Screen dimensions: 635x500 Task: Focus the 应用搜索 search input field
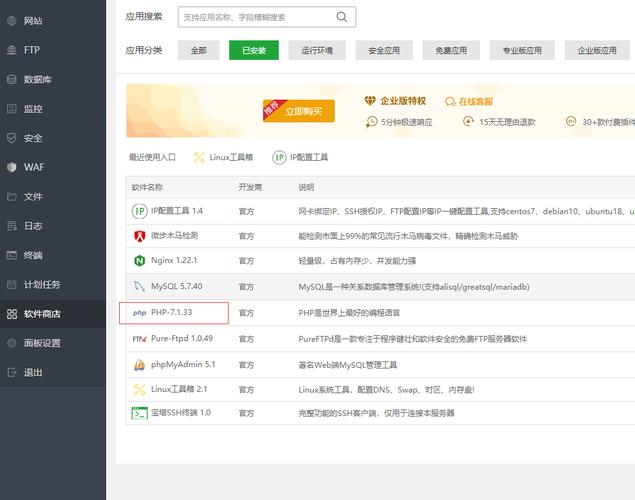point(267,17)
